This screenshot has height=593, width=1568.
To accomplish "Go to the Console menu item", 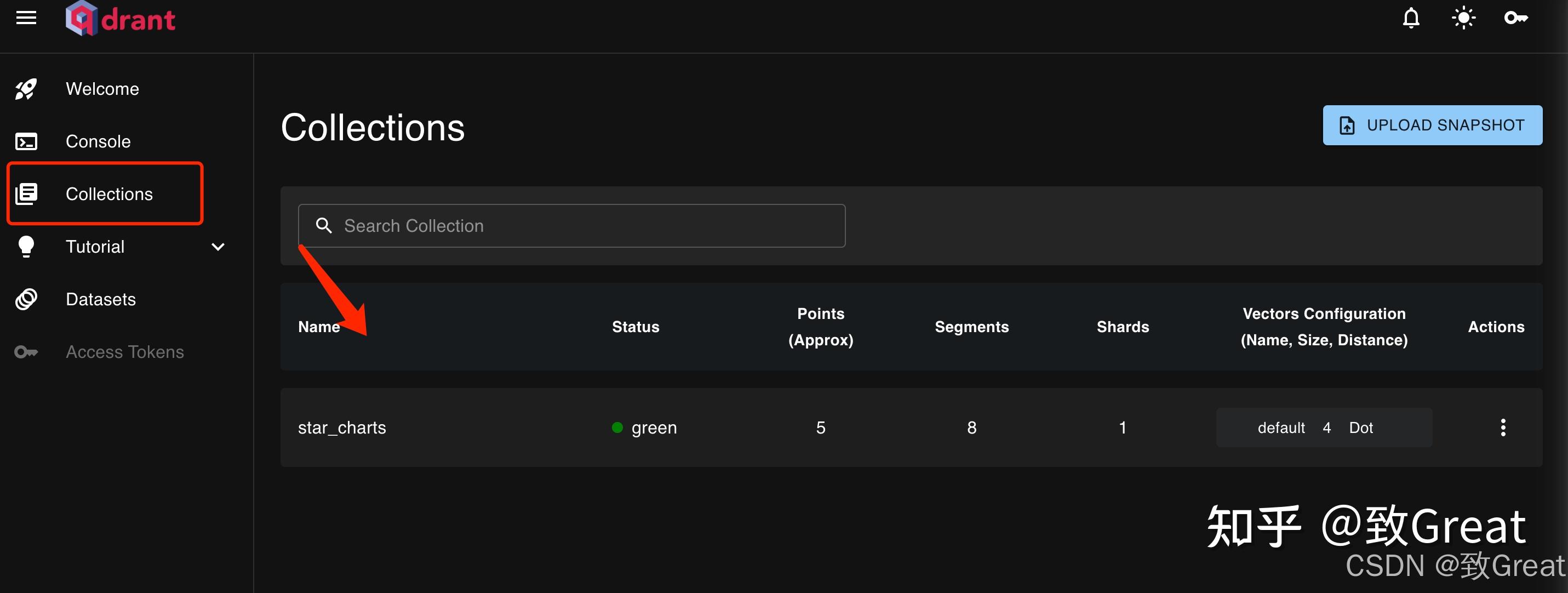I will point(98,141).
